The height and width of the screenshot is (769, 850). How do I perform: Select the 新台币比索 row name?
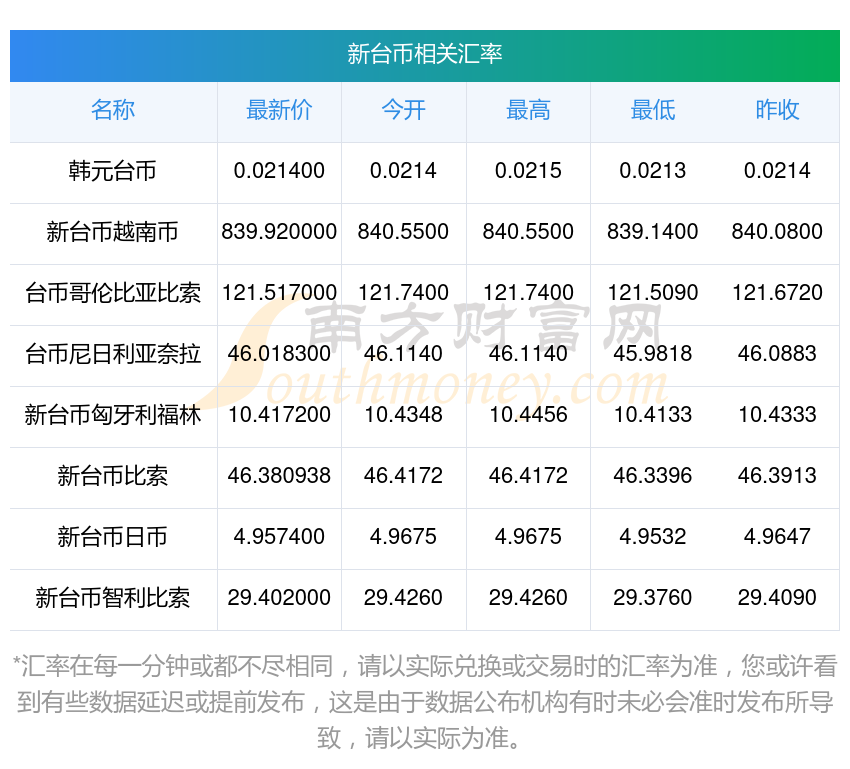113,476
